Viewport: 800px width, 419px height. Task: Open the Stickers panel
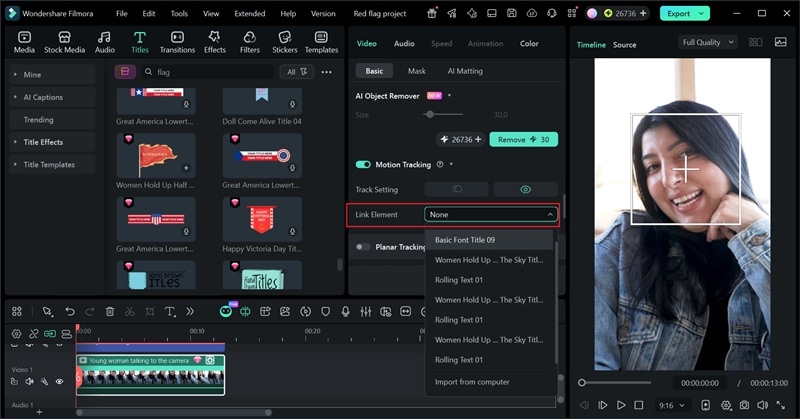tap(285, 42)
